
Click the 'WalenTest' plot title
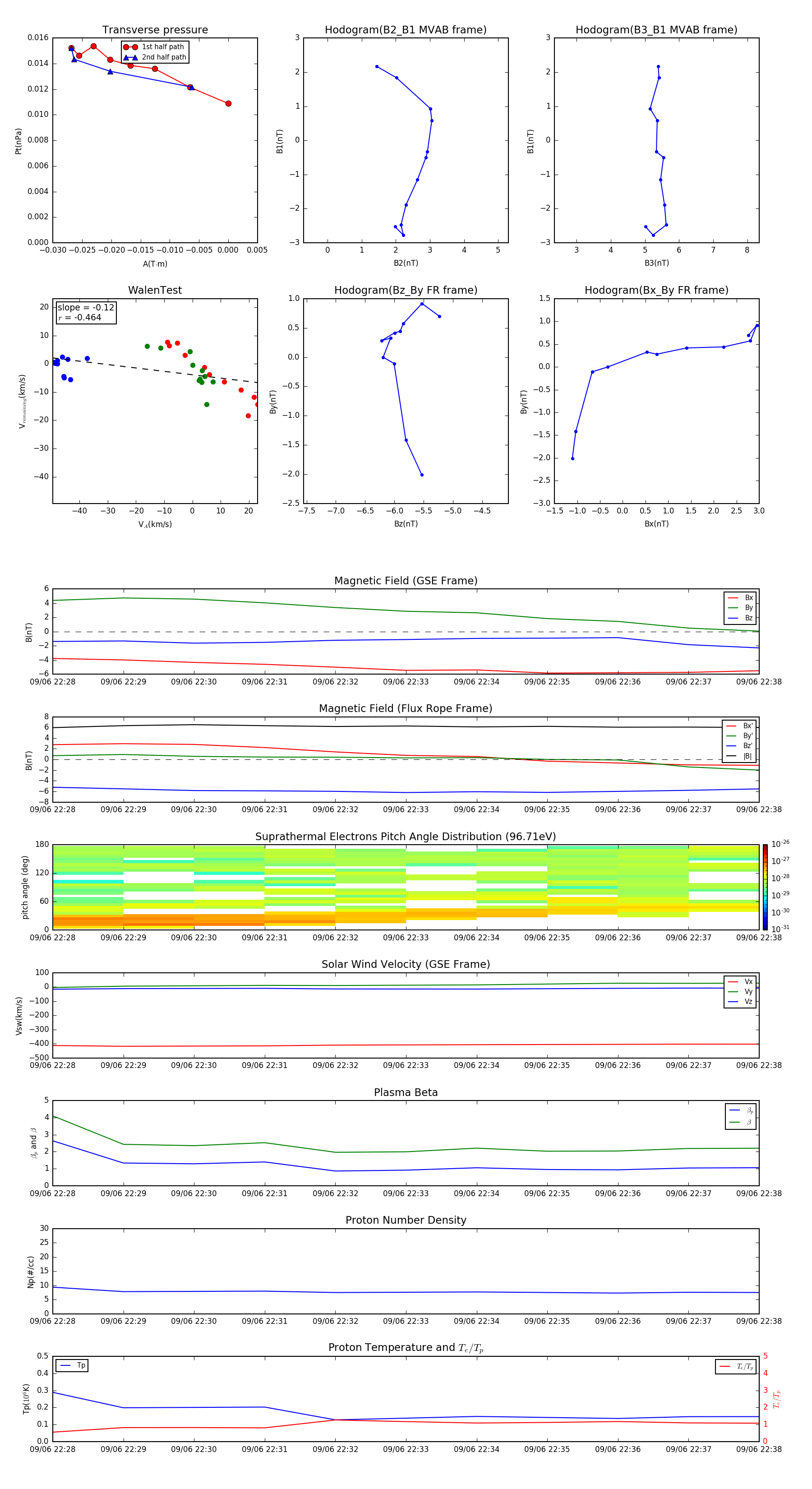click(x=155, y=290)
